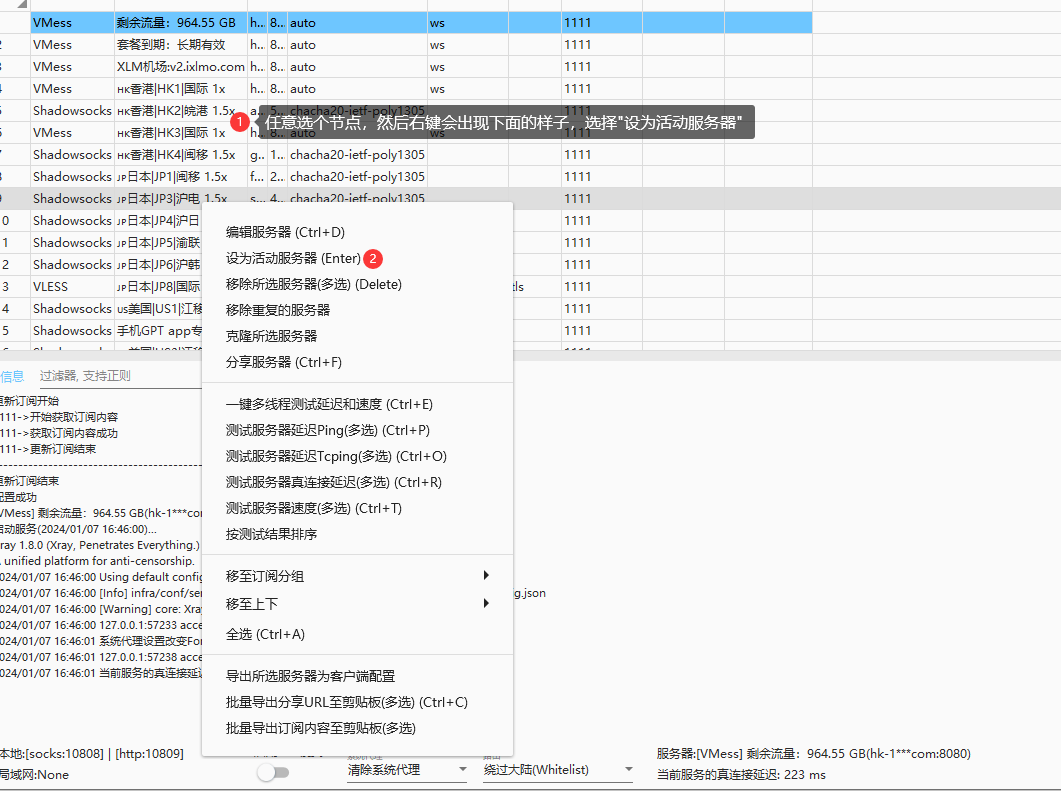Select the VLESS server row
The width and height of the screenshot is (1061, 791).
tap(50, 287)
